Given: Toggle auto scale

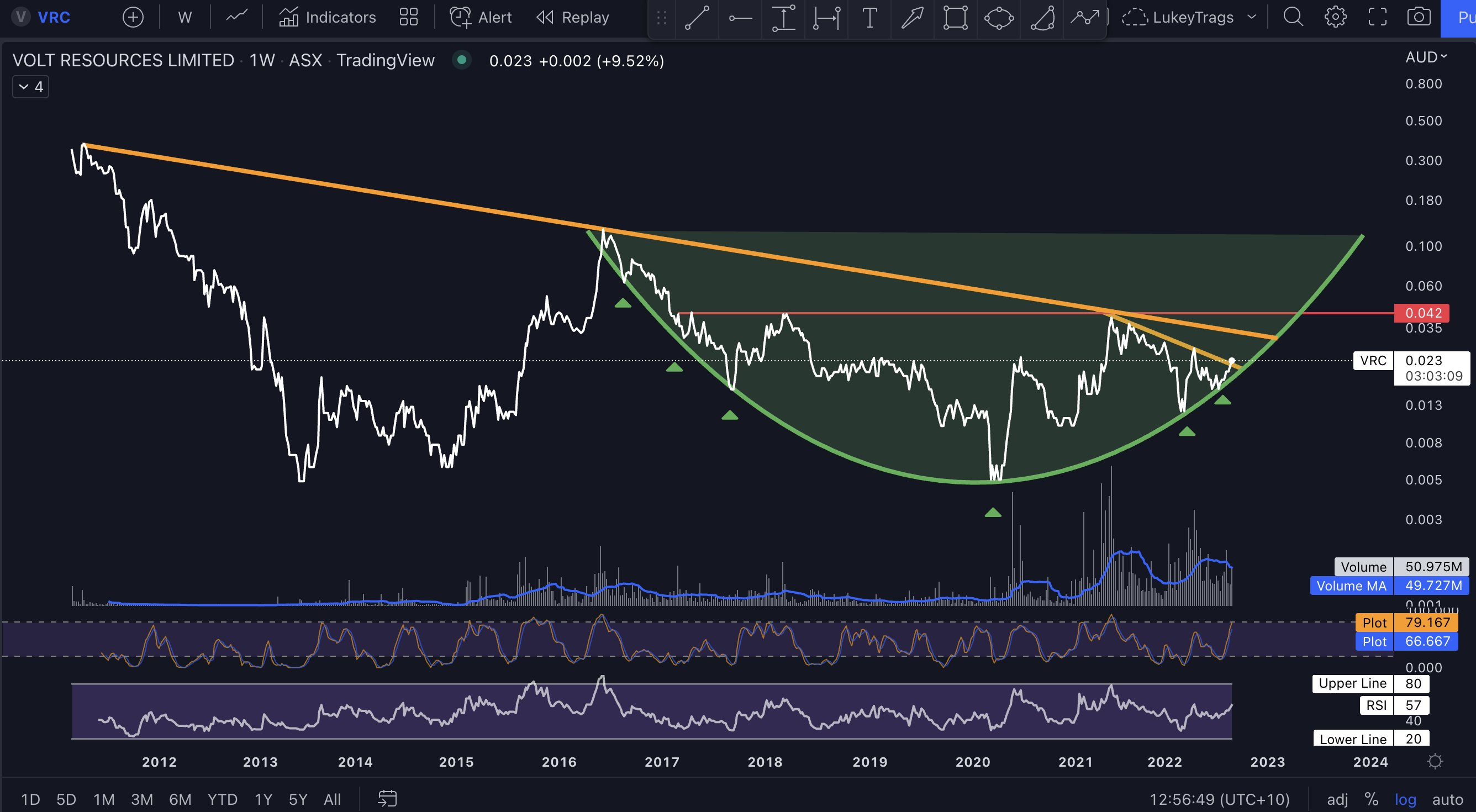Looking at the screenshot, I should coord(1447,799).
